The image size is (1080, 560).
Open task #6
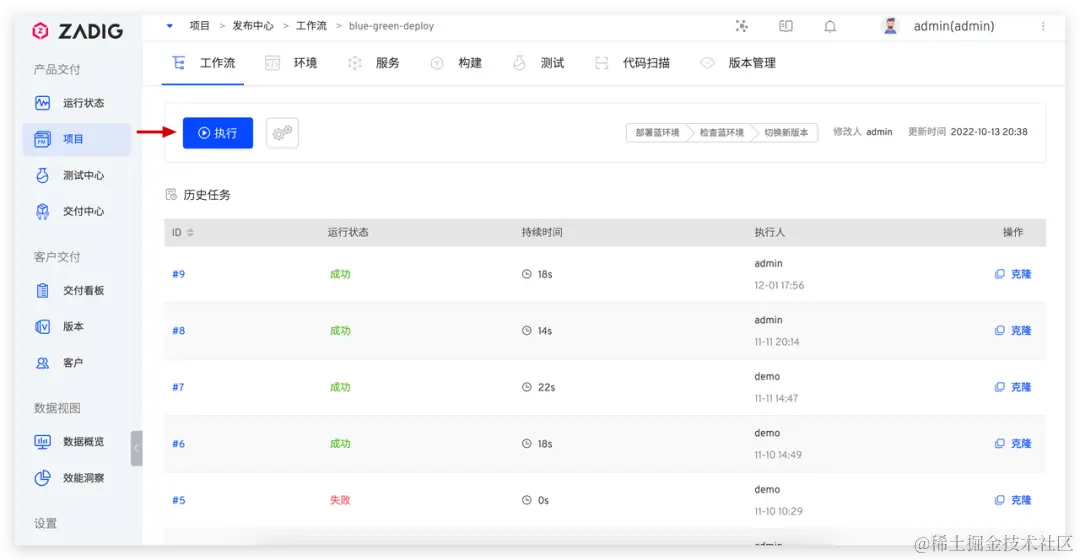click(x=178, y=444)
